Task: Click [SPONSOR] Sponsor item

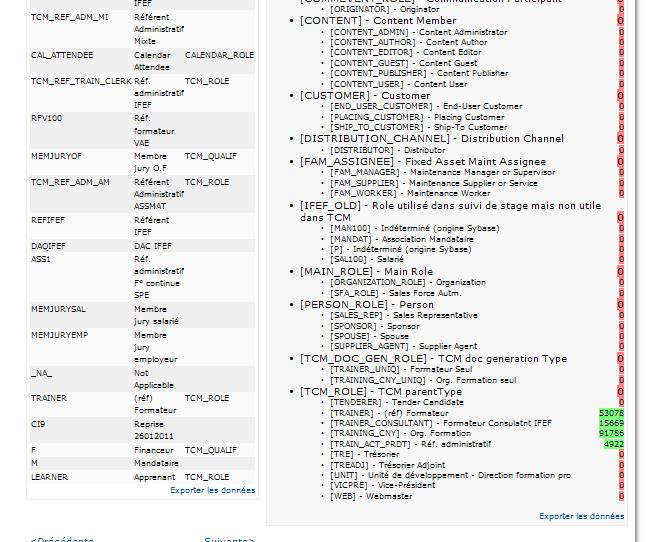Action: click(374, 326)
